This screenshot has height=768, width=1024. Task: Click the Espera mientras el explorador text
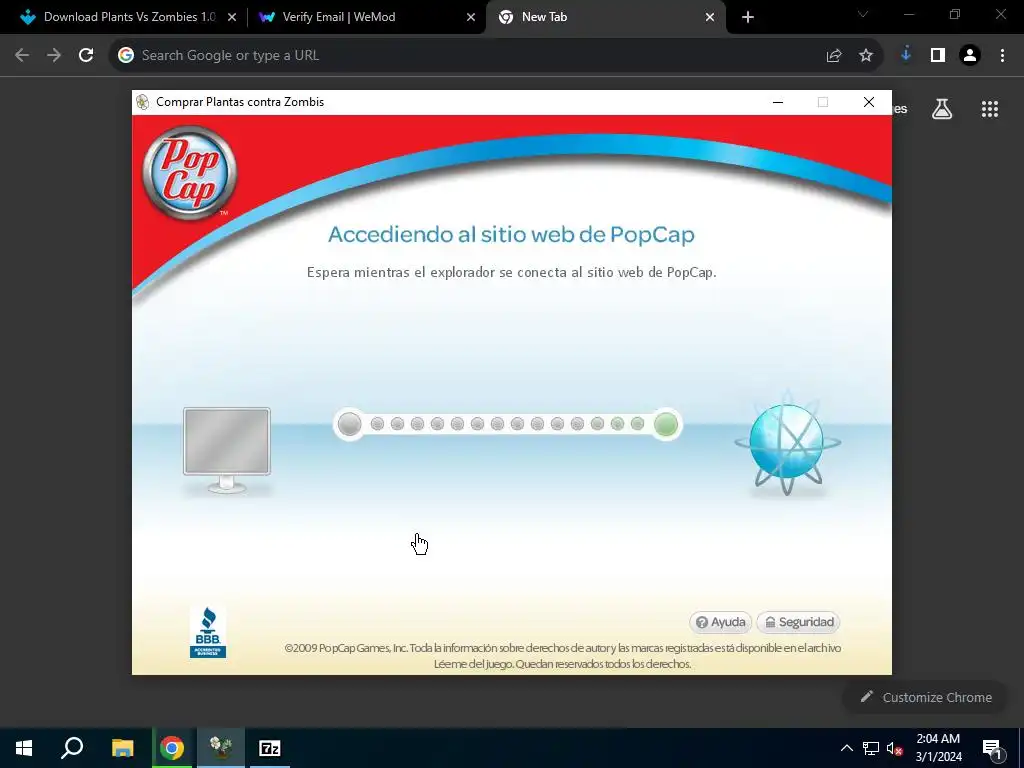click(x=511, y=272)
